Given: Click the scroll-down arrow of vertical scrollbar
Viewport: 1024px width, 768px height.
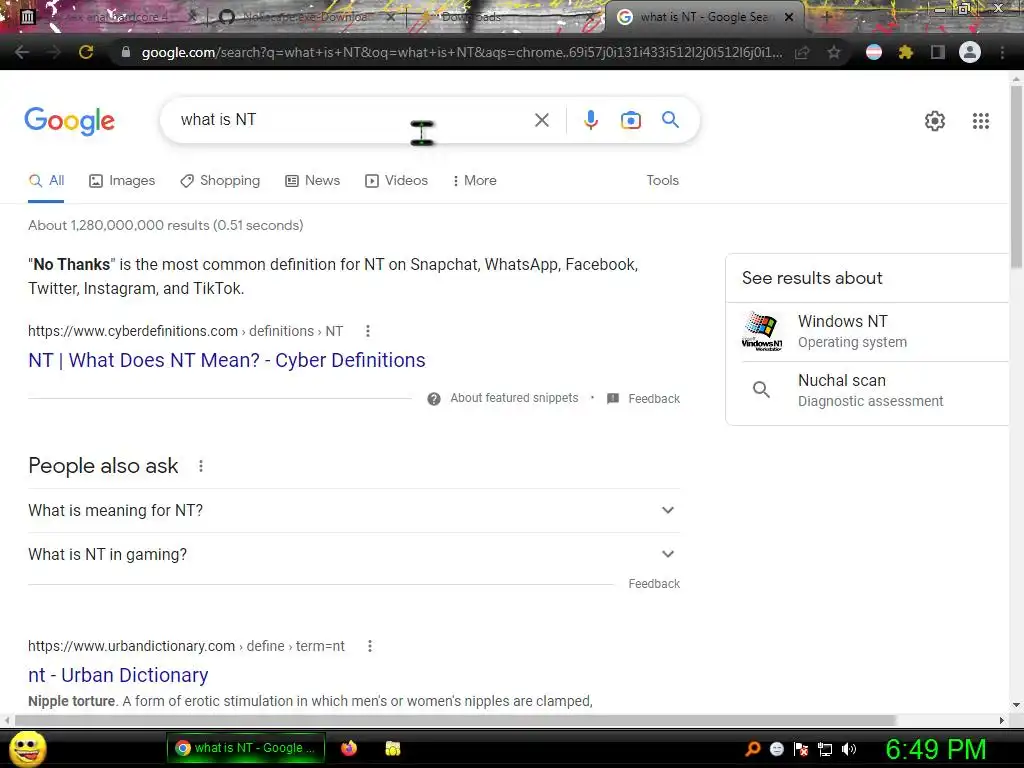Looking at the screenshot, I should tap(1016, 705).
